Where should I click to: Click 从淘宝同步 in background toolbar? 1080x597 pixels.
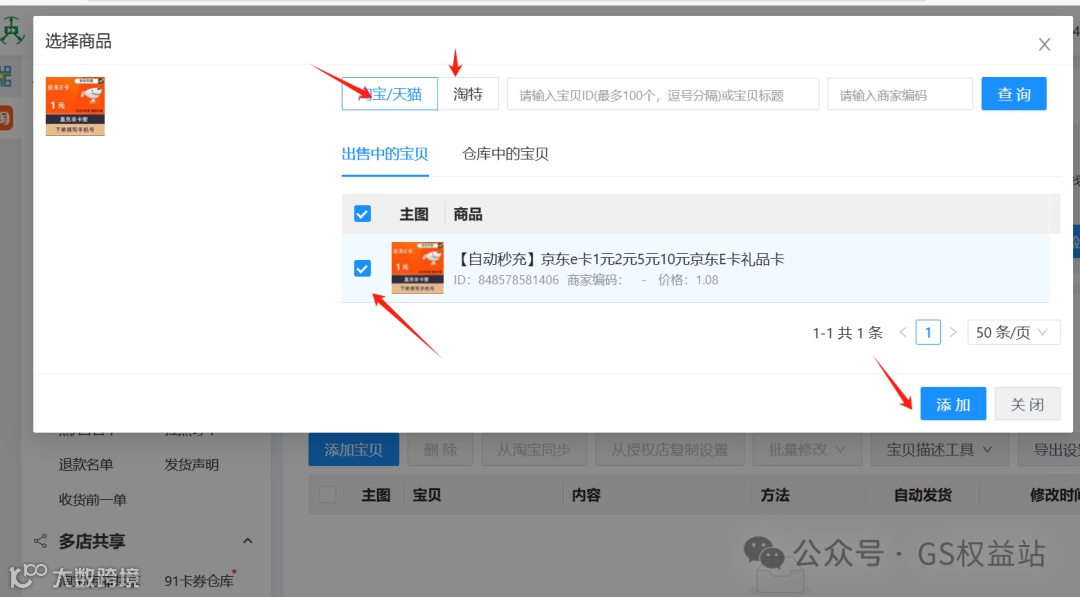(x=534, y=450)
